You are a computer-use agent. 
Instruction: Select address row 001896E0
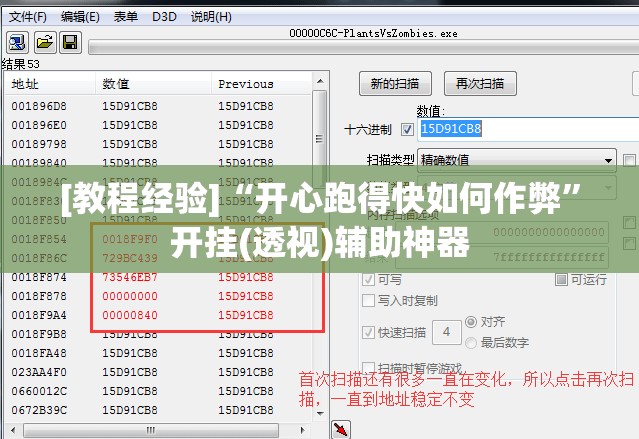point(158,125)
